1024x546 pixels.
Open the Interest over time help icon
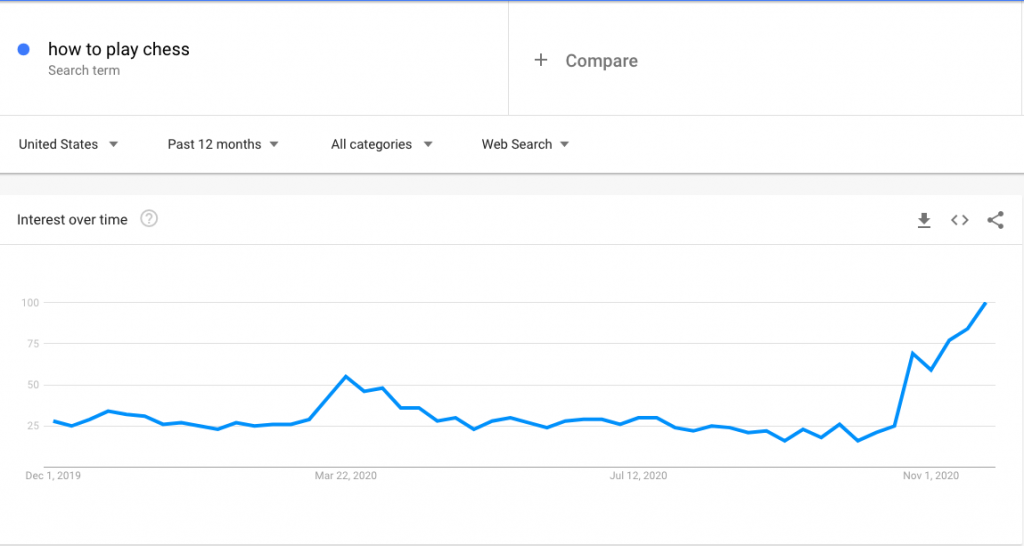(149, 219)
